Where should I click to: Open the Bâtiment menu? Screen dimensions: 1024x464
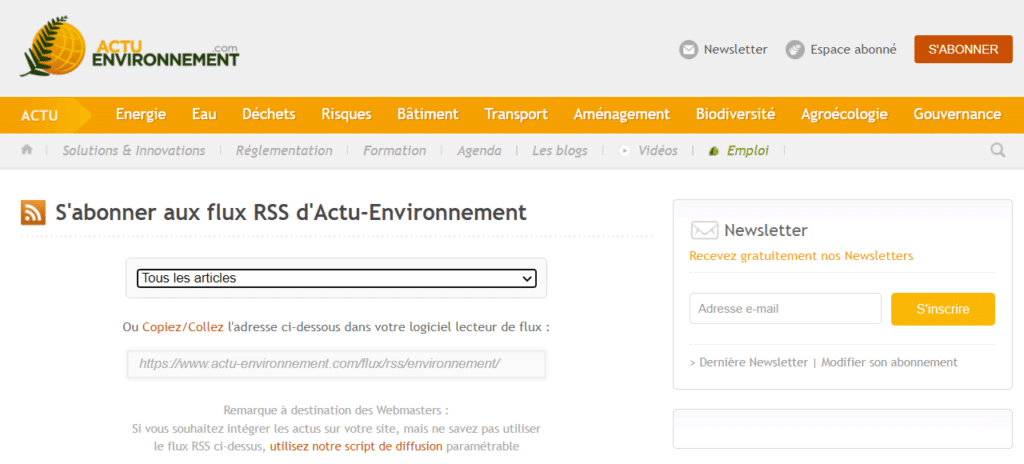[428, 114]
